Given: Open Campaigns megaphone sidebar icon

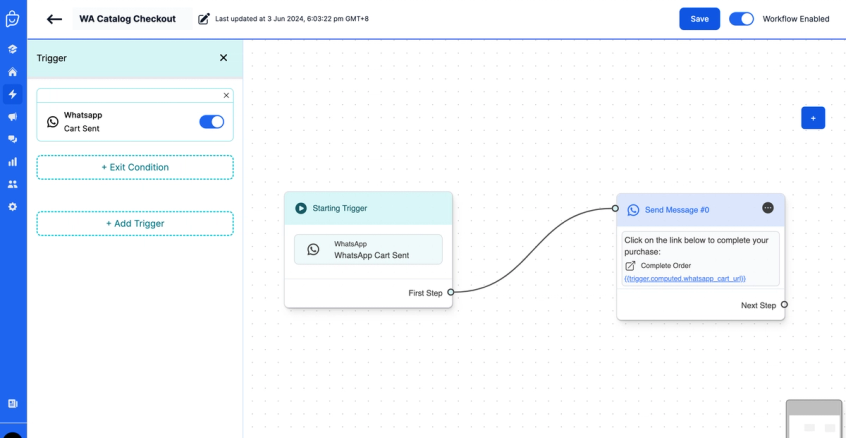Looking at the screenshot, I should (x=12, y=117).
